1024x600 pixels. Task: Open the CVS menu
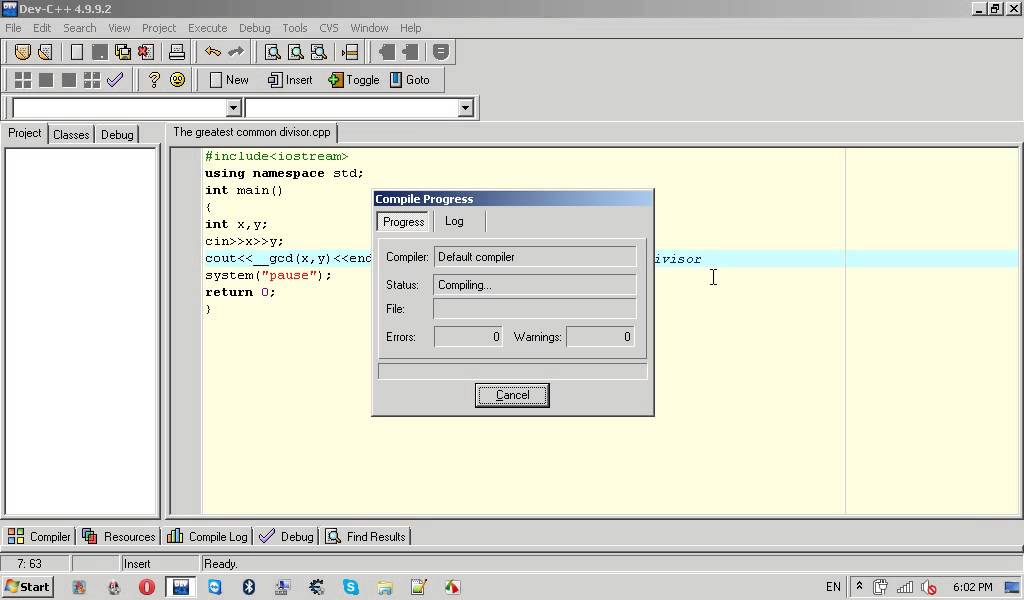pos(329,28)
